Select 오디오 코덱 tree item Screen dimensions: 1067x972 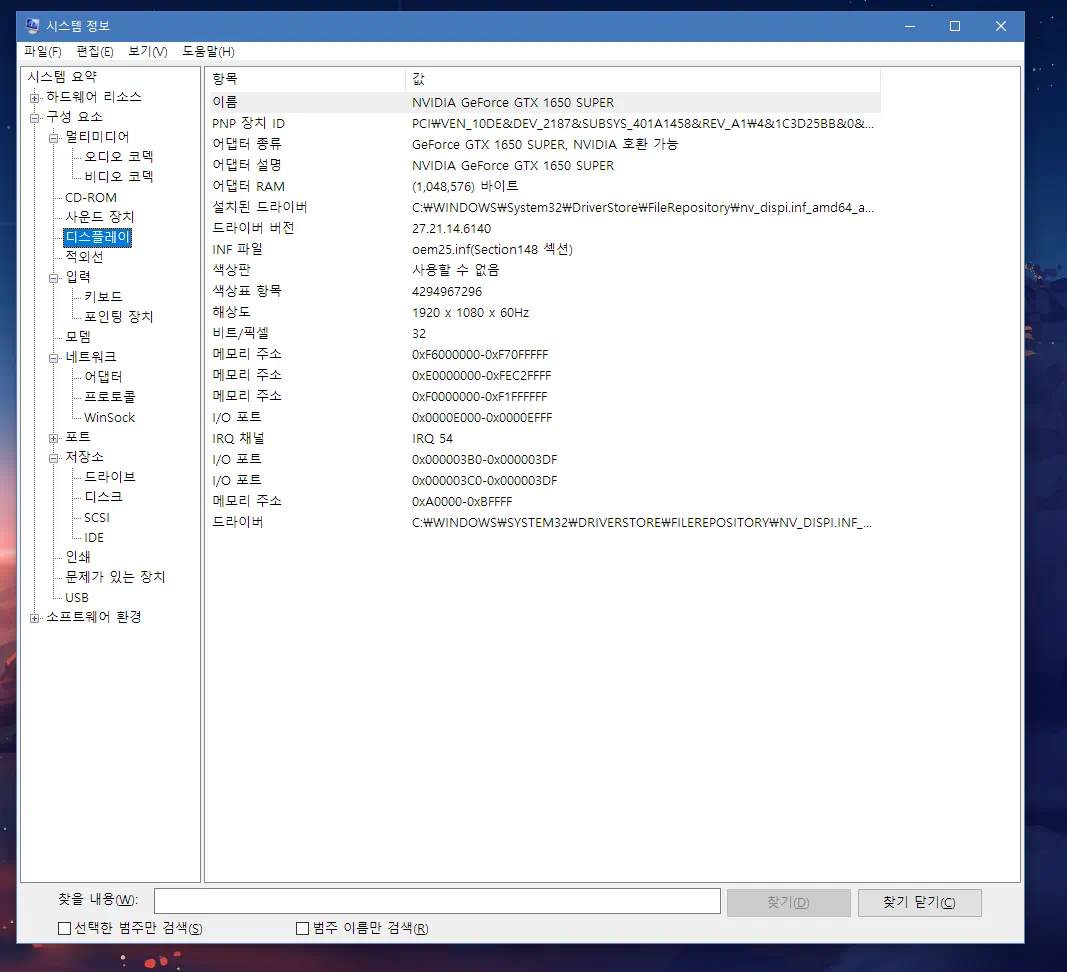(x=118, y=157)
